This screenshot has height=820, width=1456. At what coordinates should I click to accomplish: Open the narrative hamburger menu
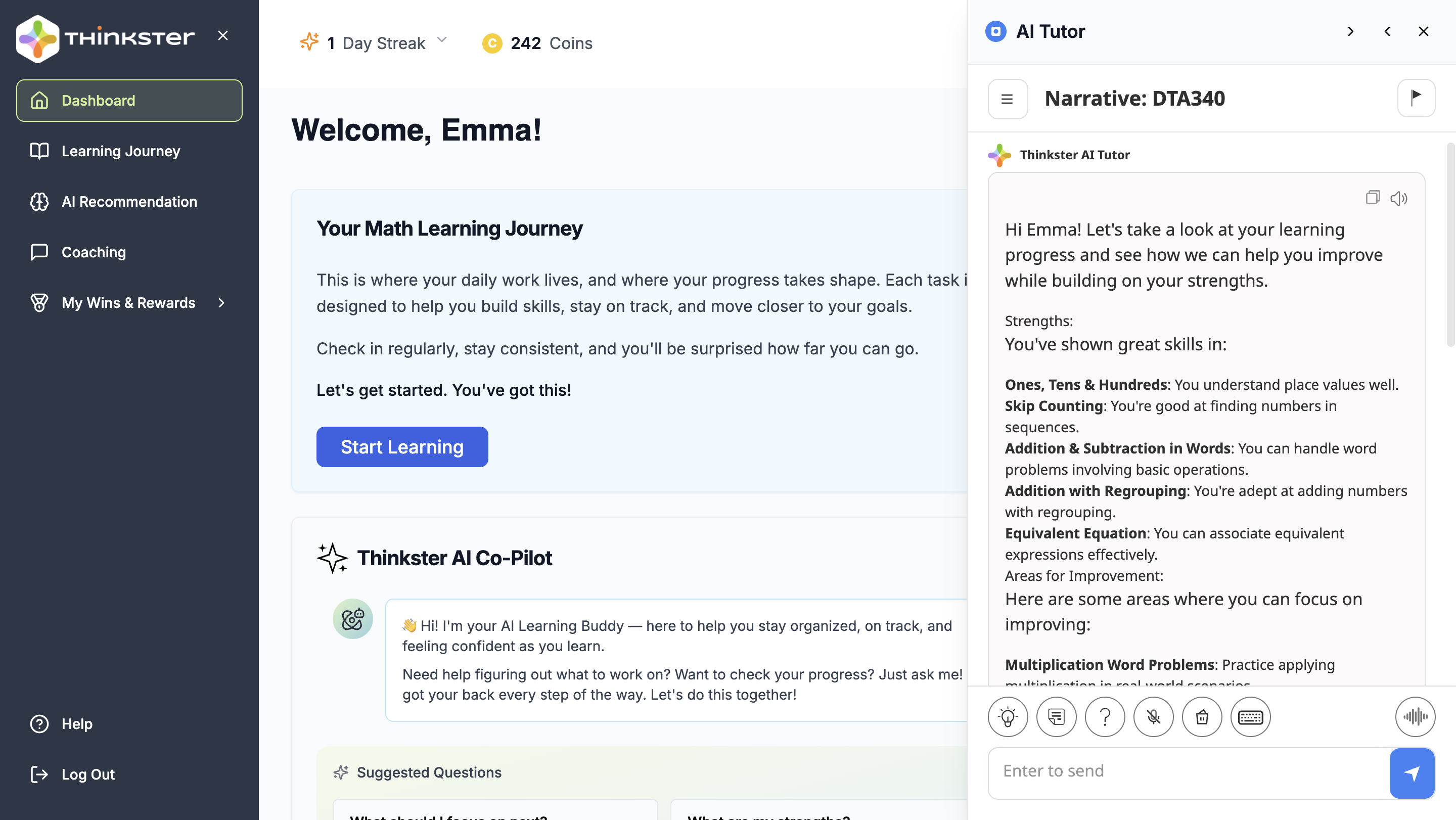click(1008, 99)
